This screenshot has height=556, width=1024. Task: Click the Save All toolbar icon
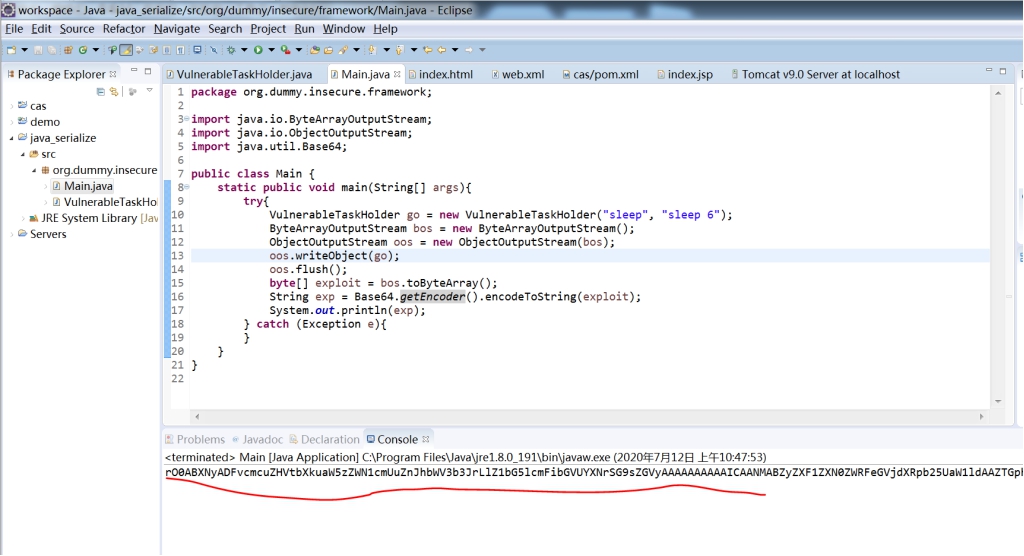52,50
